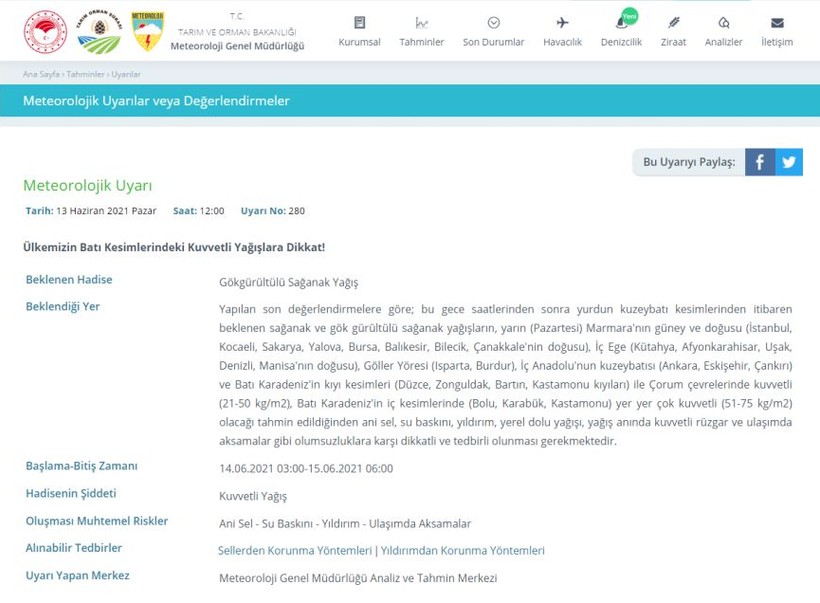Click the Saat 12:00 value
The width and height of the screenshot is (820, 603).
tap(212, 211)
